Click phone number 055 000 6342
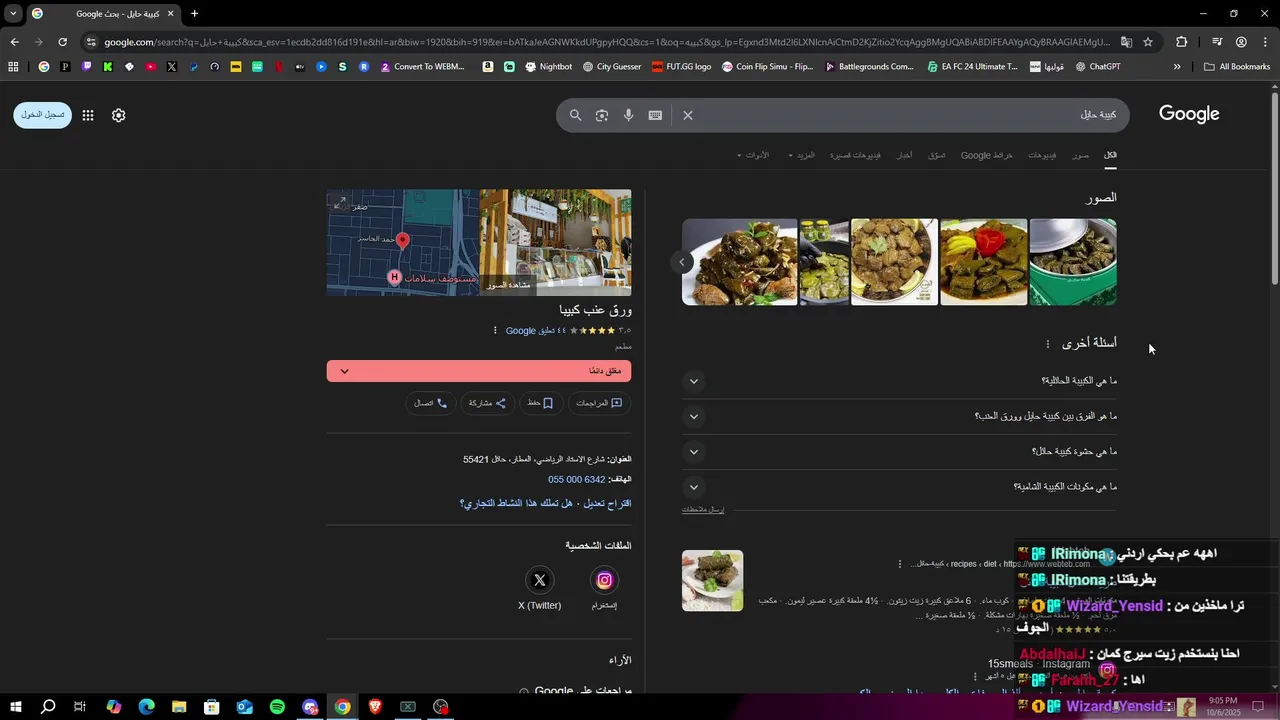This screenshot has width=1280, height=720. tap(577, 480)
